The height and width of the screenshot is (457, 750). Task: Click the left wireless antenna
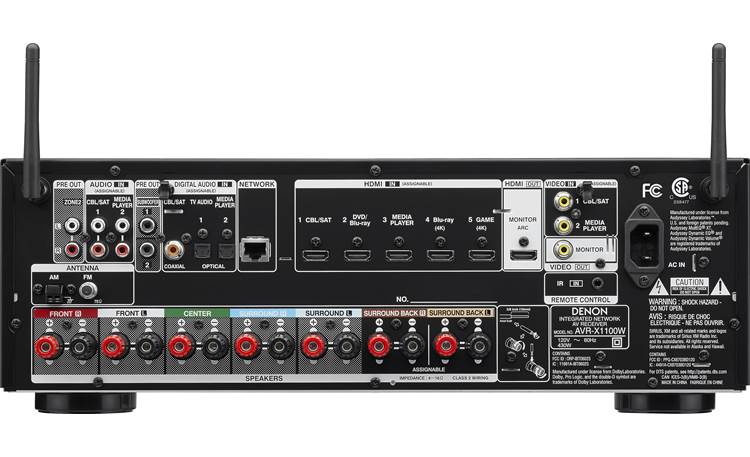(x=32, y=122)
